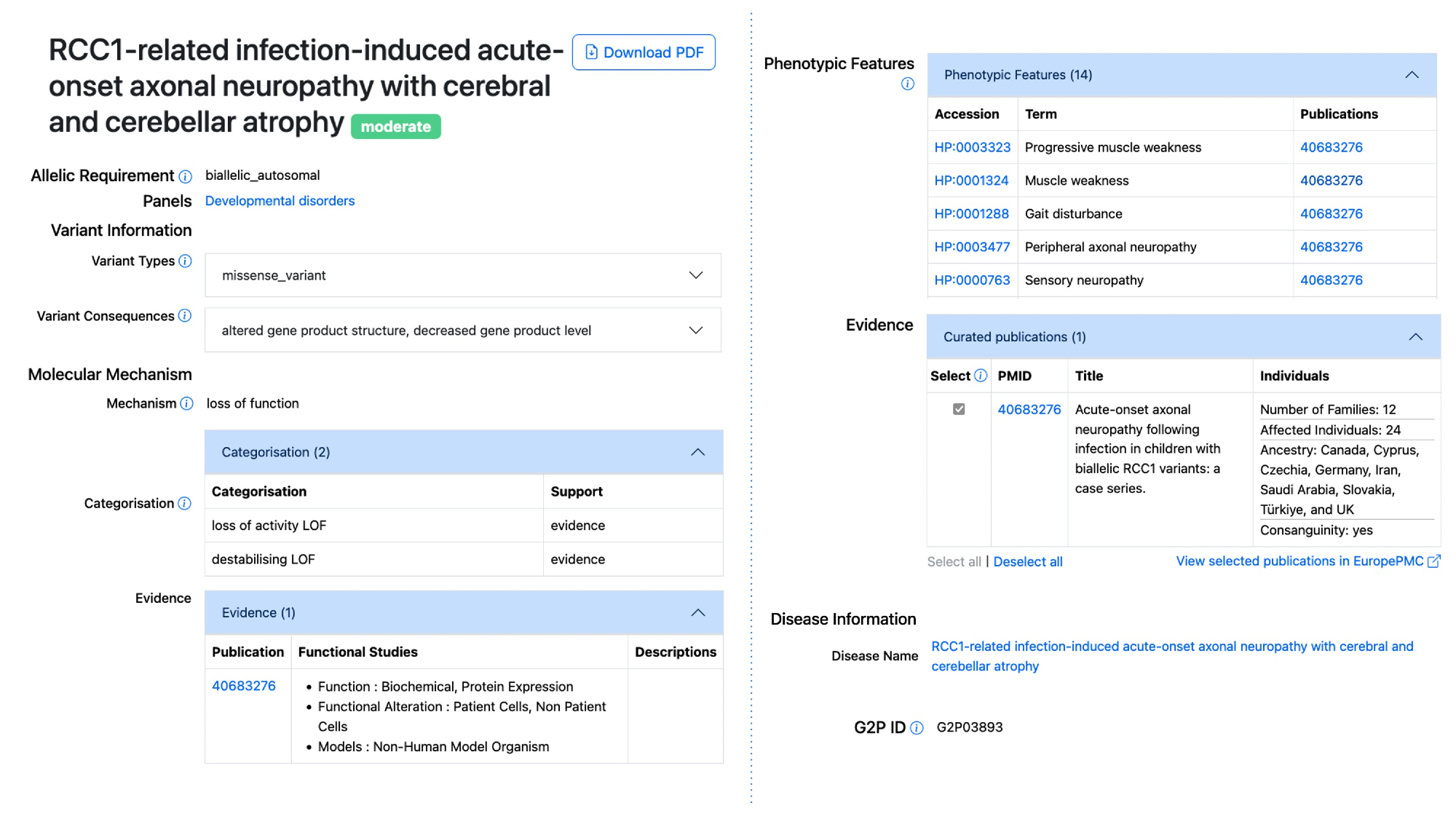Screen dimensions: 1456x819
Task: Collapse Curated publications (1) section
Action: point(1415,337)
